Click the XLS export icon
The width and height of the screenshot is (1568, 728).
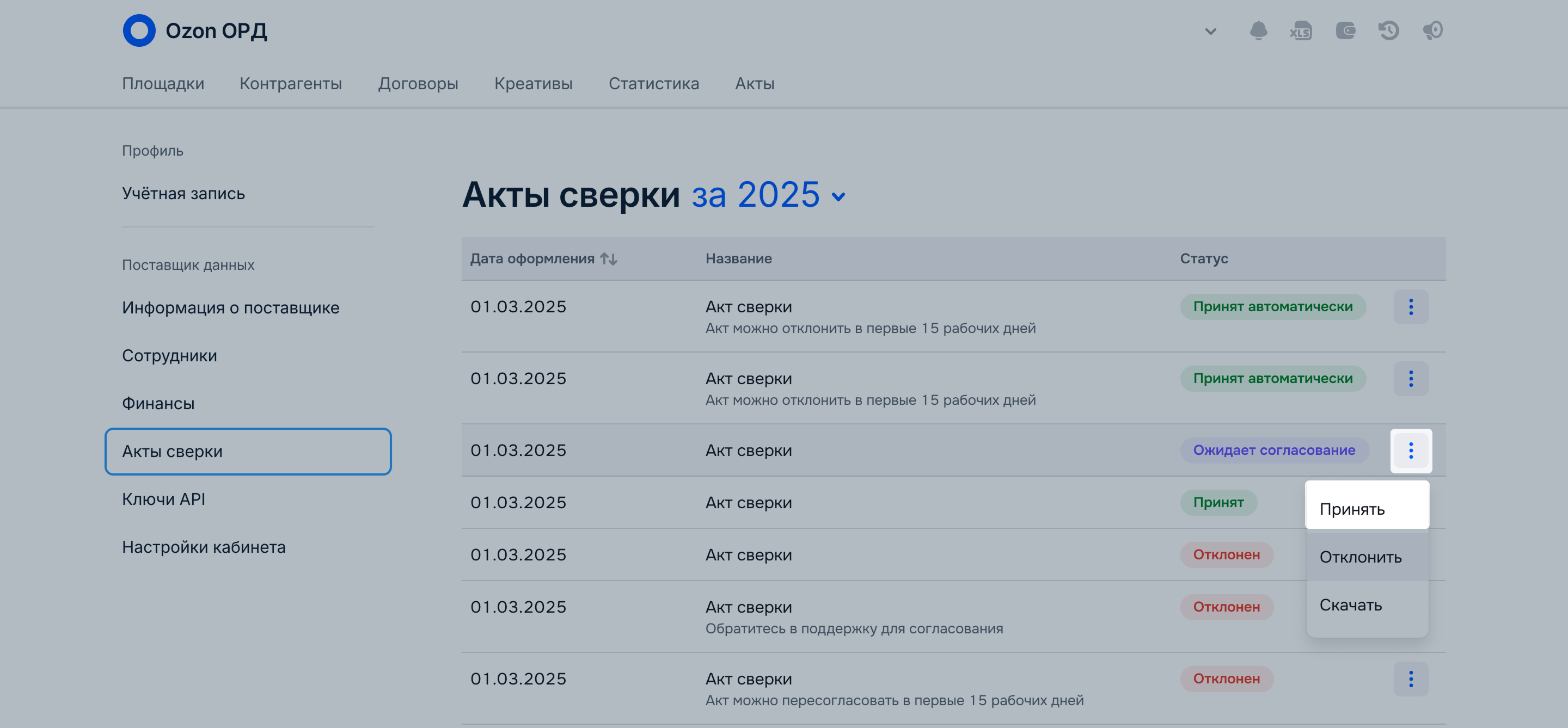coord(1301,31)
